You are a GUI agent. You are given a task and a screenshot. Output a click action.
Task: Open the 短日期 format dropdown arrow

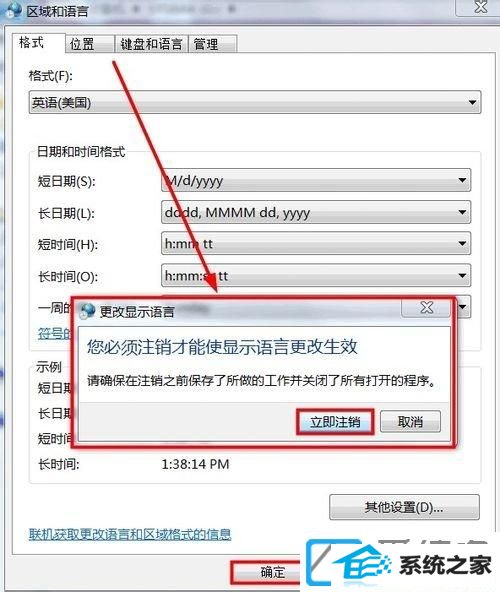coord(462,180)
